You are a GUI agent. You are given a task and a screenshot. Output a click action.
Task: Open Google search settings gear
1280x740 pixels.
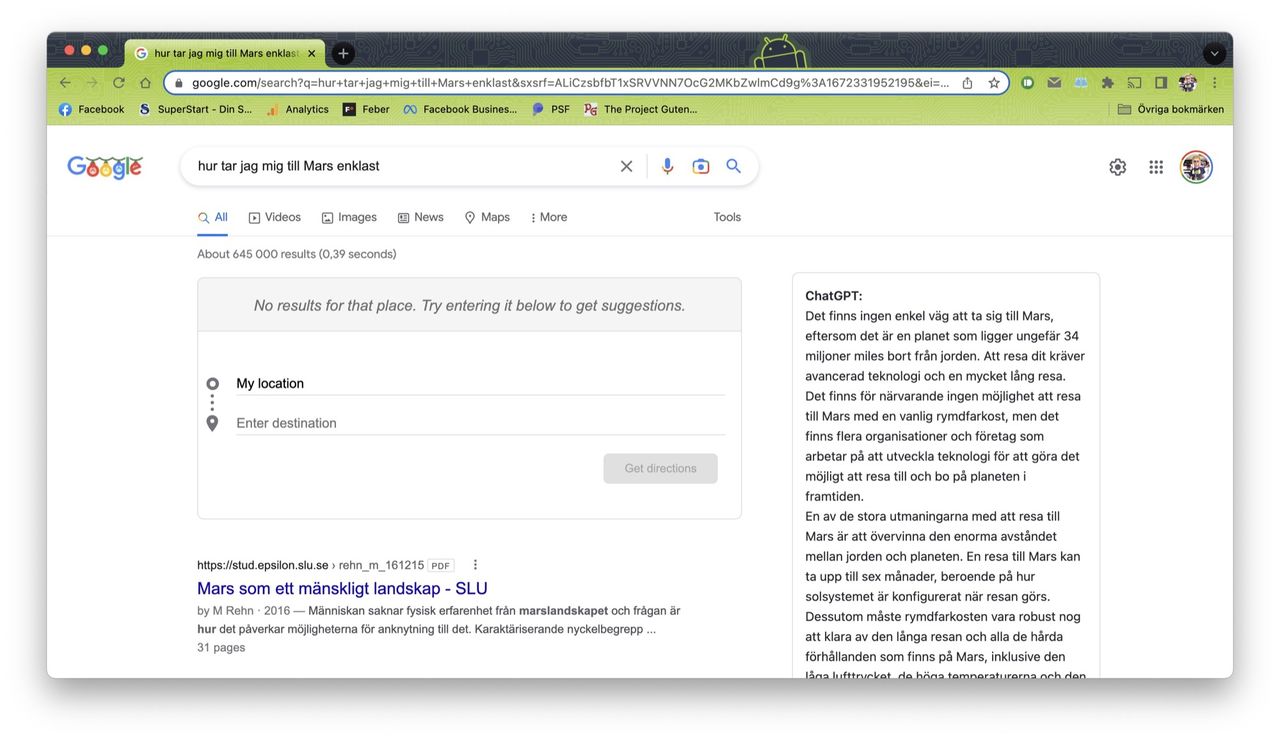1117,166
